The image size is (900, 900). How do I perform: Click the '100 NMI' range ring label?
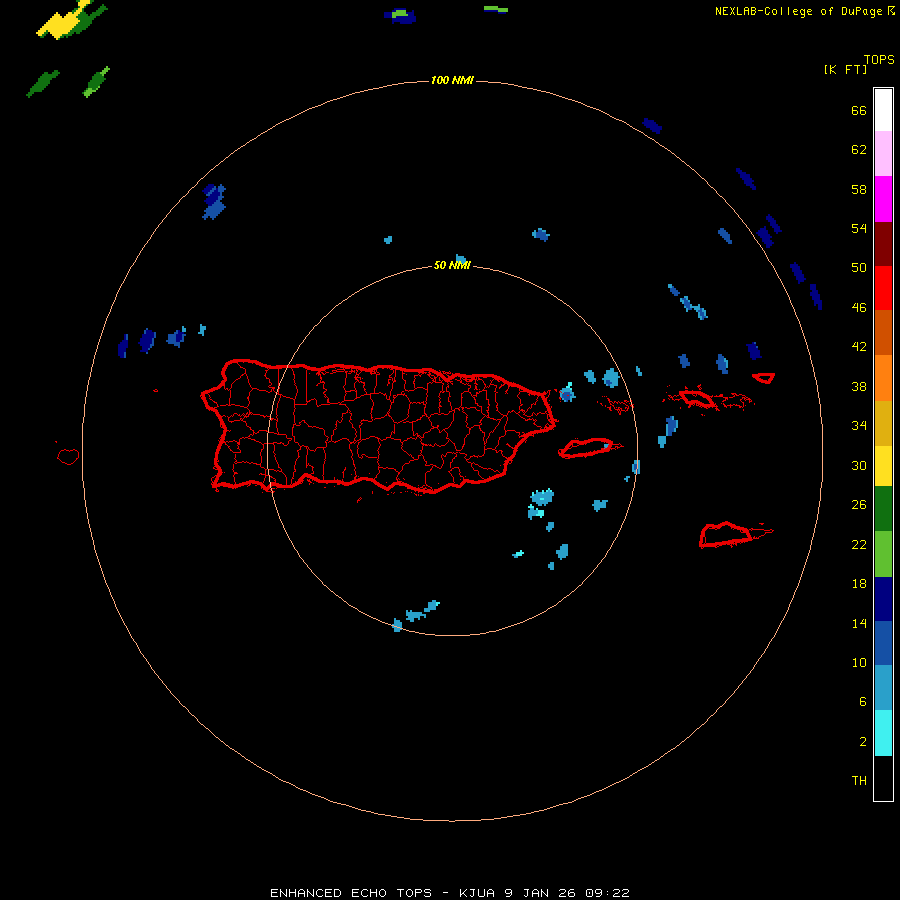click(x=452, y=80)
